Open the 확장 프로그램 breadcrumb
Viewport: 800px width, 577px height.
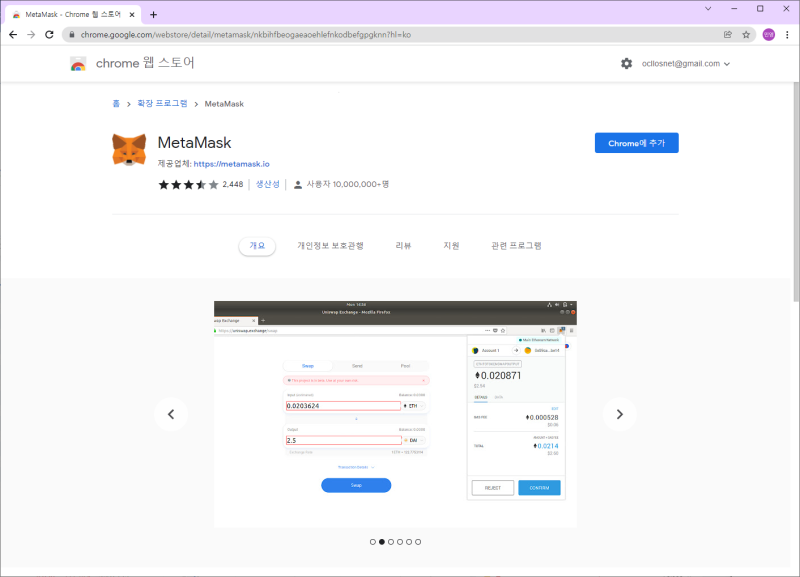tap(162, 104)
